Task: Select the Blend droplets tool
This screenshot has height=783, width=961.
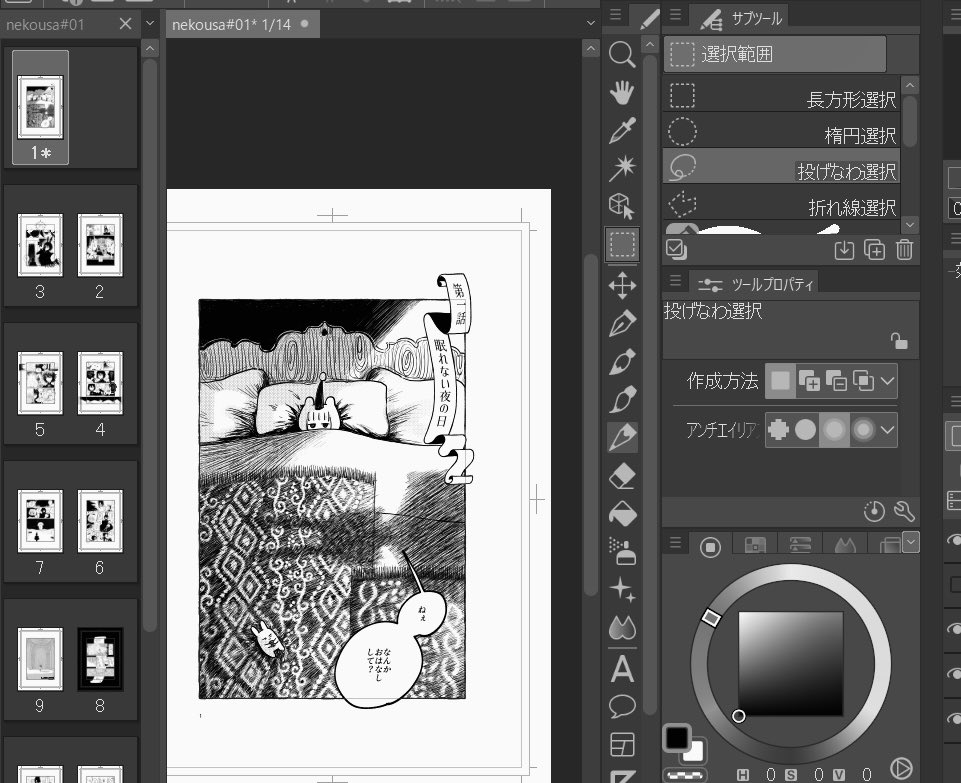Action: [x=622, y=627]
